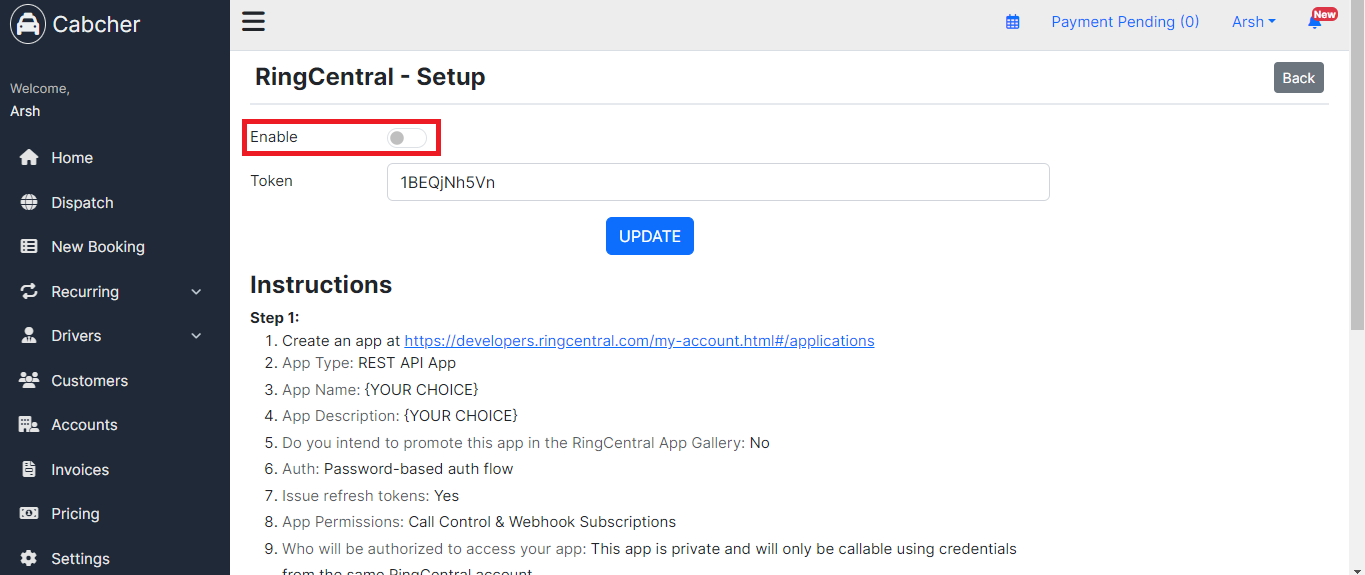Click the New Booking list icon

pyautogui.click(x=29, y=247)
